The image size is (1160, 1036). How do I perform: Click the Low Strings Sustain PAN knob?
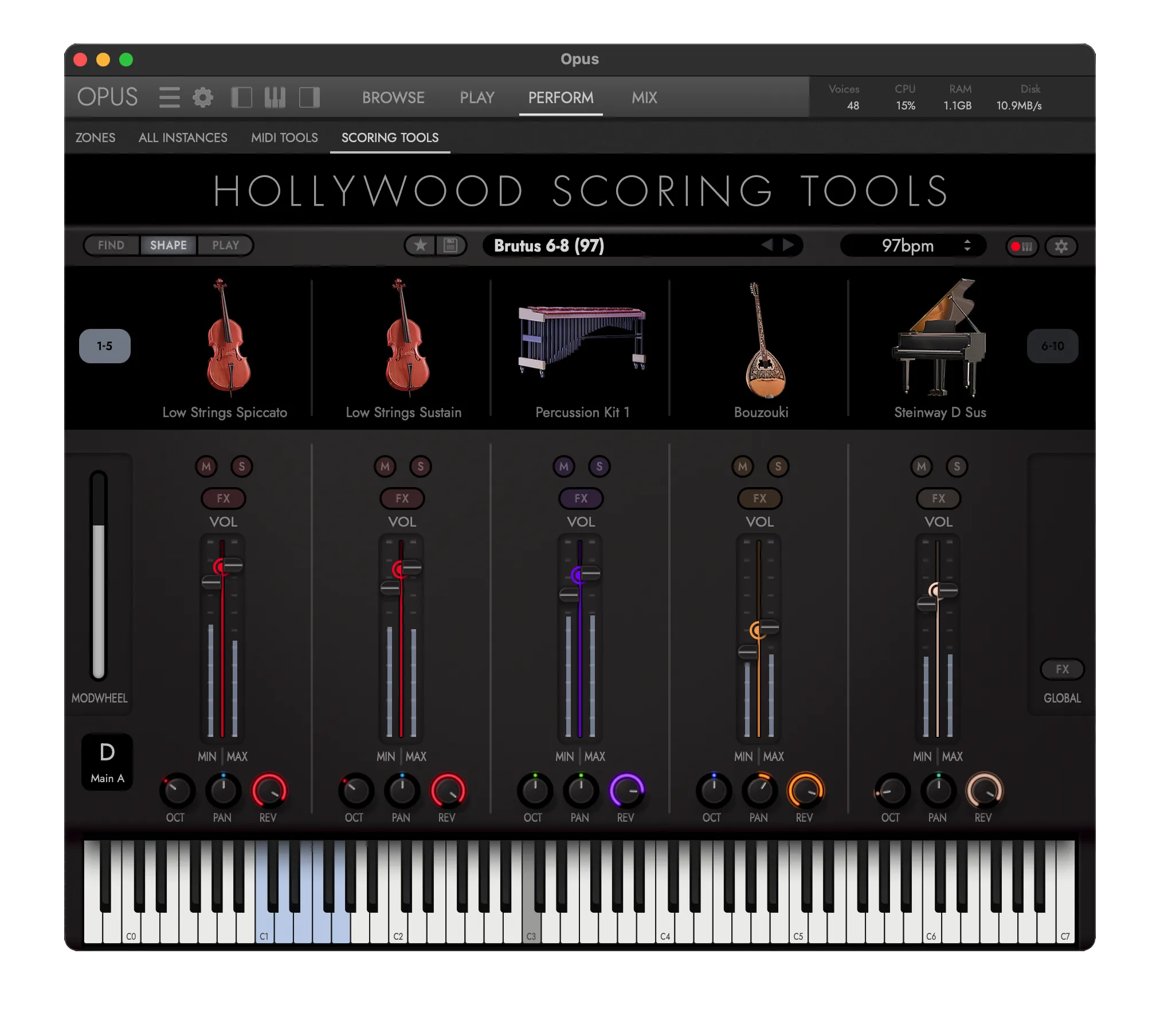402,791
